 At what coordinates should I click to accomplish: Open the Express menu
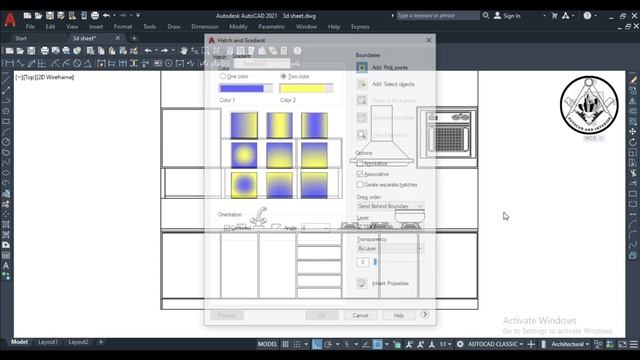(x=360, y=27)
